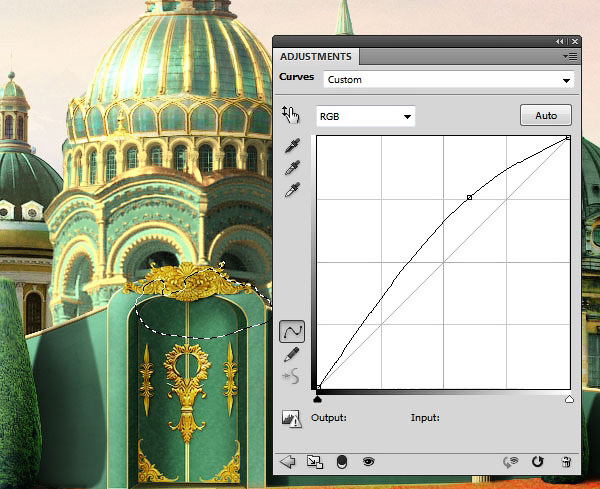Select the on-image targeted adjustment hand tool
Viewport: 600px width, 489px height.
pos(290,115)
